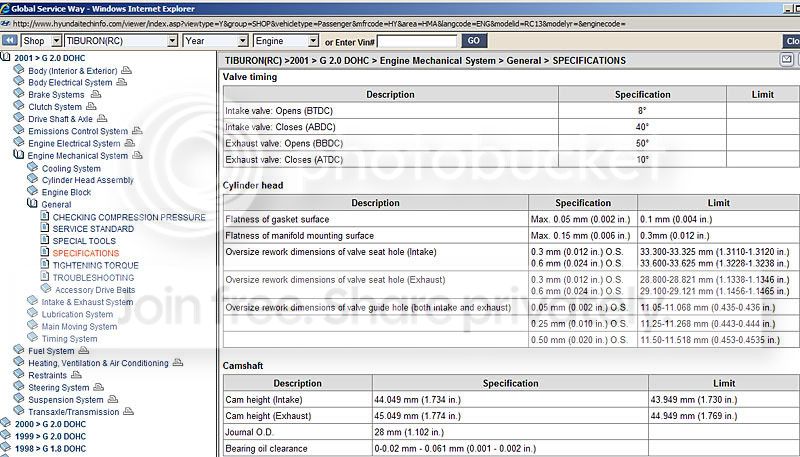Click the book icon beside Cooling System
This screenshot has width=800, height=457.
[34, 168]
